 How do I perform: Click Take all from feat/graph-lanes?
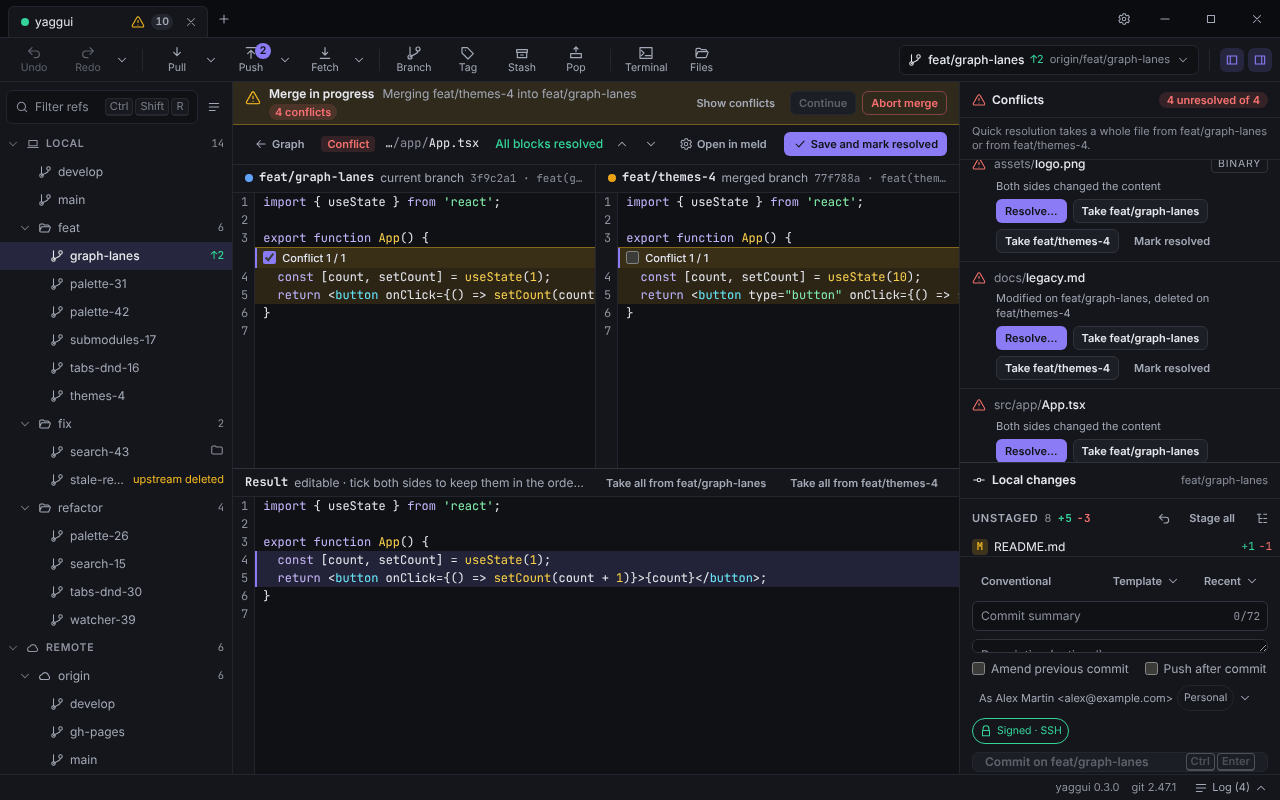click(686, 483)
